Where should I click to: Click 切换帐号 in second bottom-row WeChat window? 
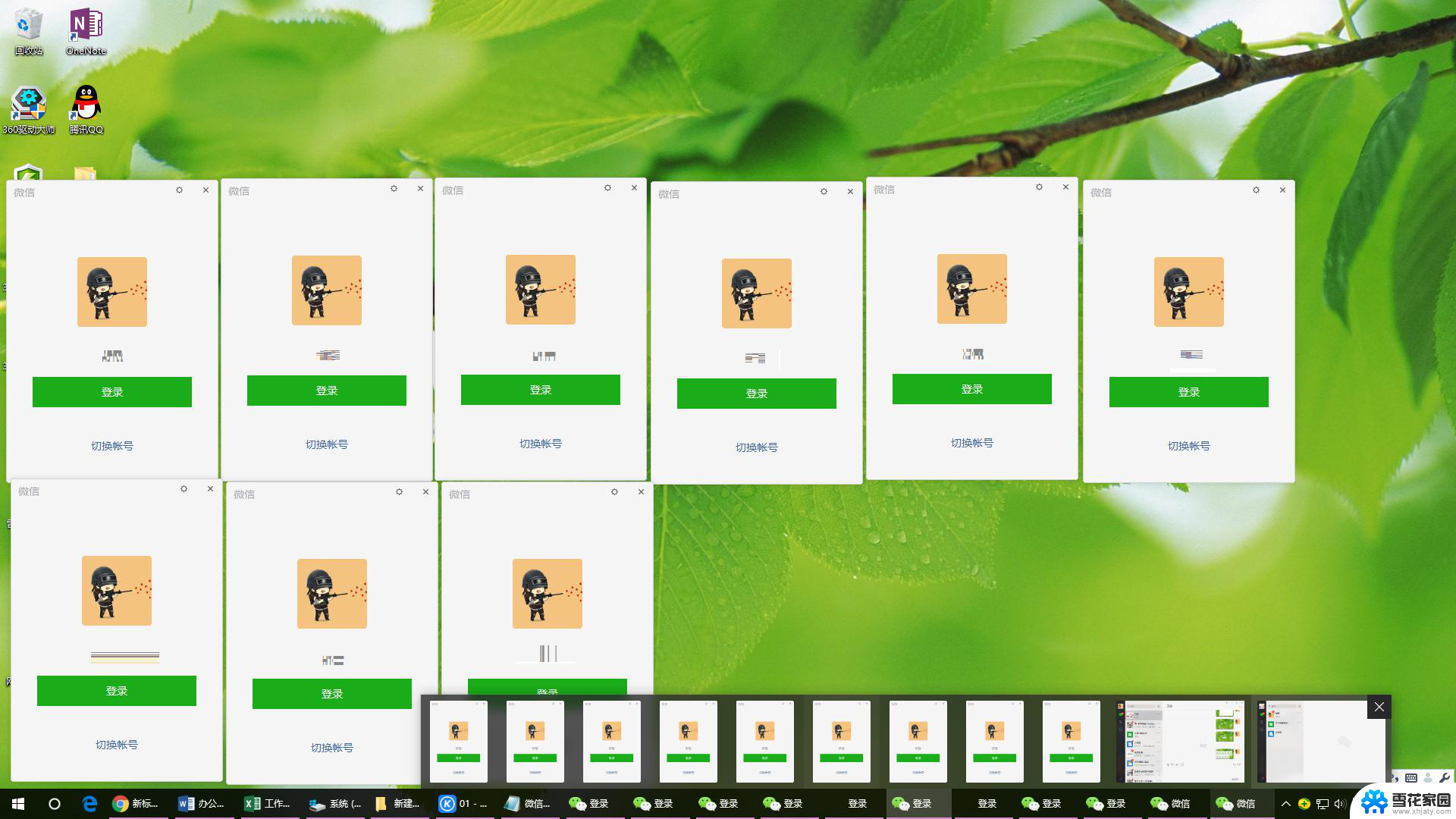point(332,748)
